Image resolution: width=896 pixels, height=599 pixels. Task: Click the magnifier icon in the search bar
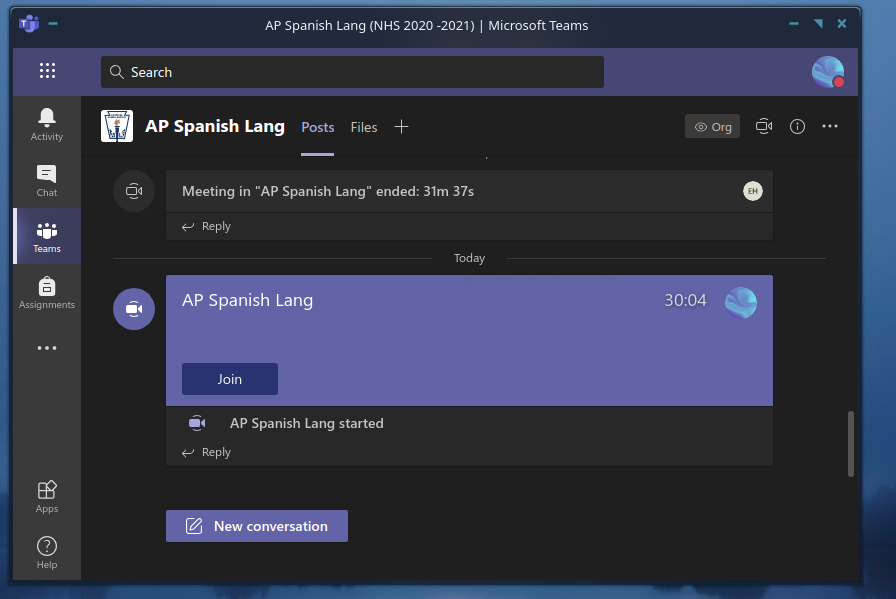(117, 72)
